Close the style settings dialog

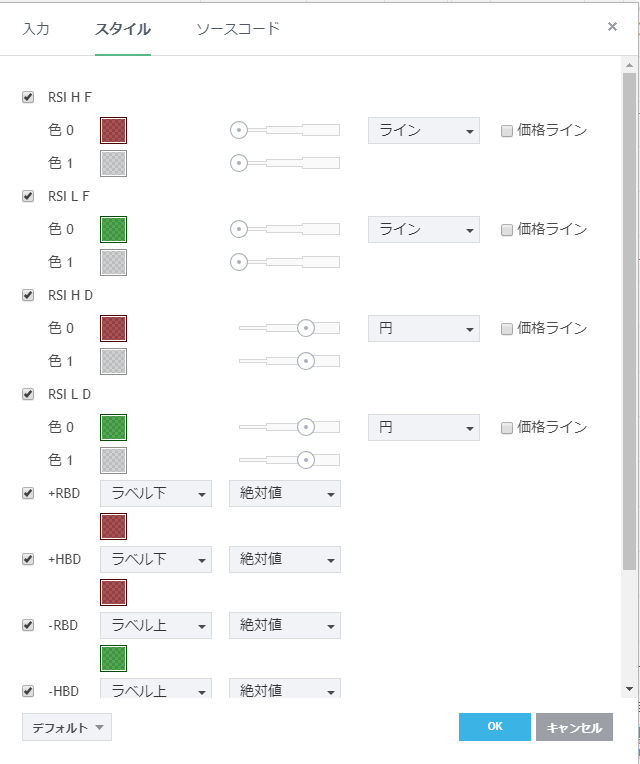[x=612, y=27]
